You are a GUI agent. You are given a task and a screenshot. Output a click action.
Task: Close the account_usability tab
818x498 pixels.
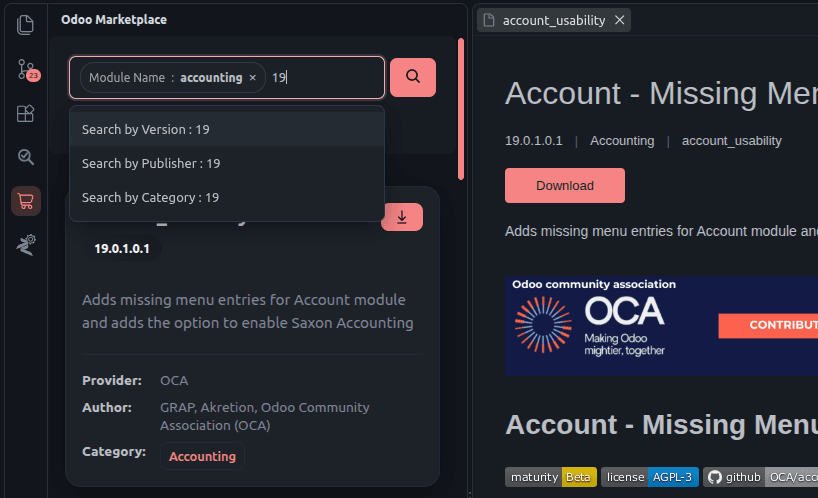click(x=619, y=20)
